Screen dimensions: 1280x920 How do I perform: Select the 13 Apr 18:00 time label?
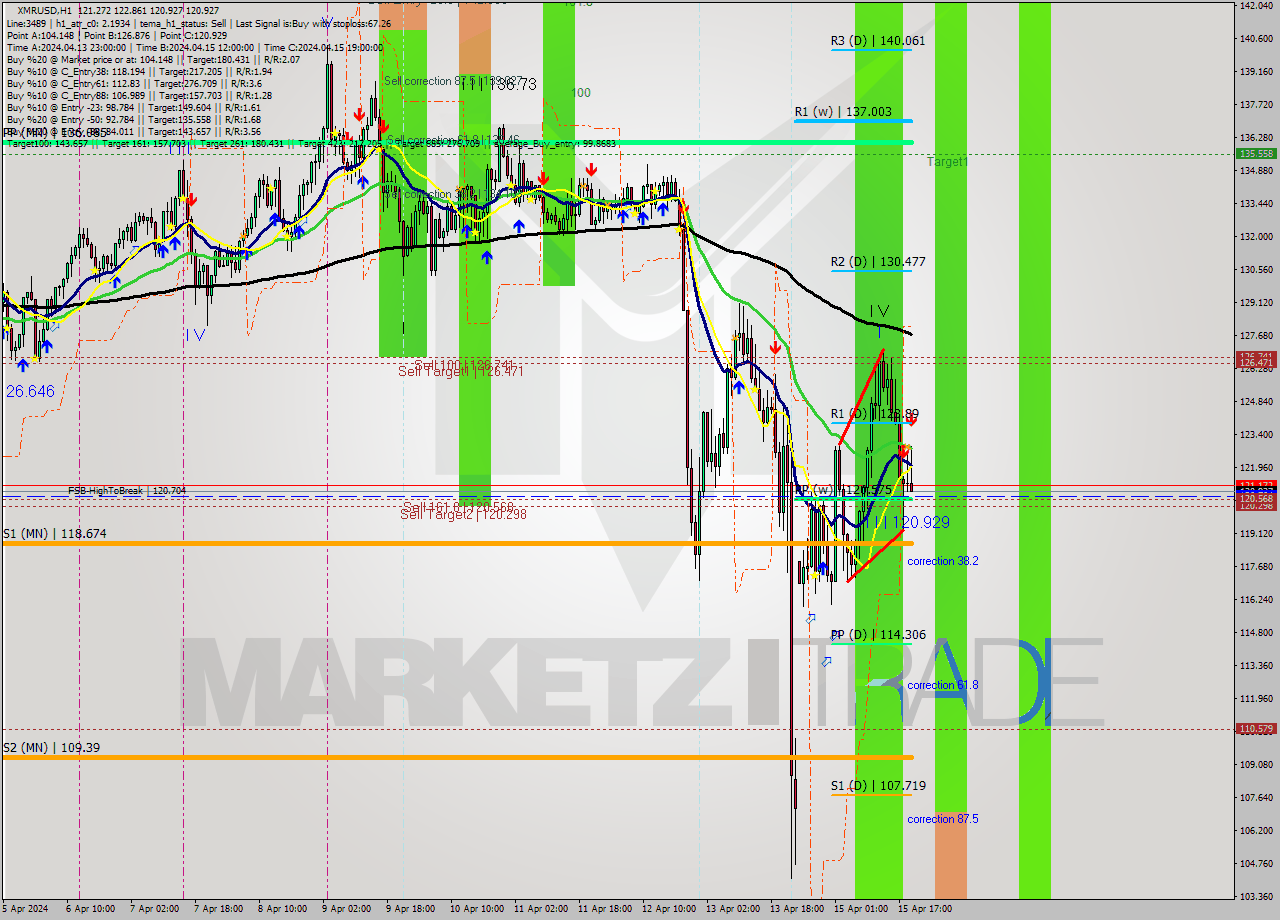tap(795, 910)
